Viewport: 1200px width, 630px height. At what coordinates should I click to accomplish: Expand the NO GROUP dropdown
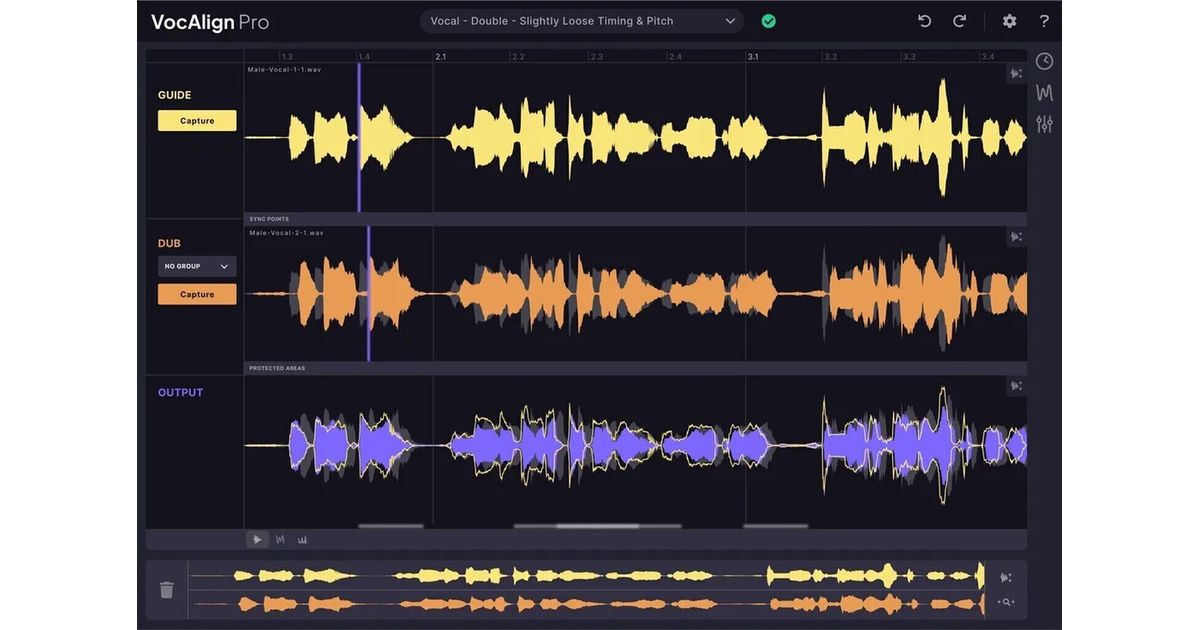(x=197, y=267)
